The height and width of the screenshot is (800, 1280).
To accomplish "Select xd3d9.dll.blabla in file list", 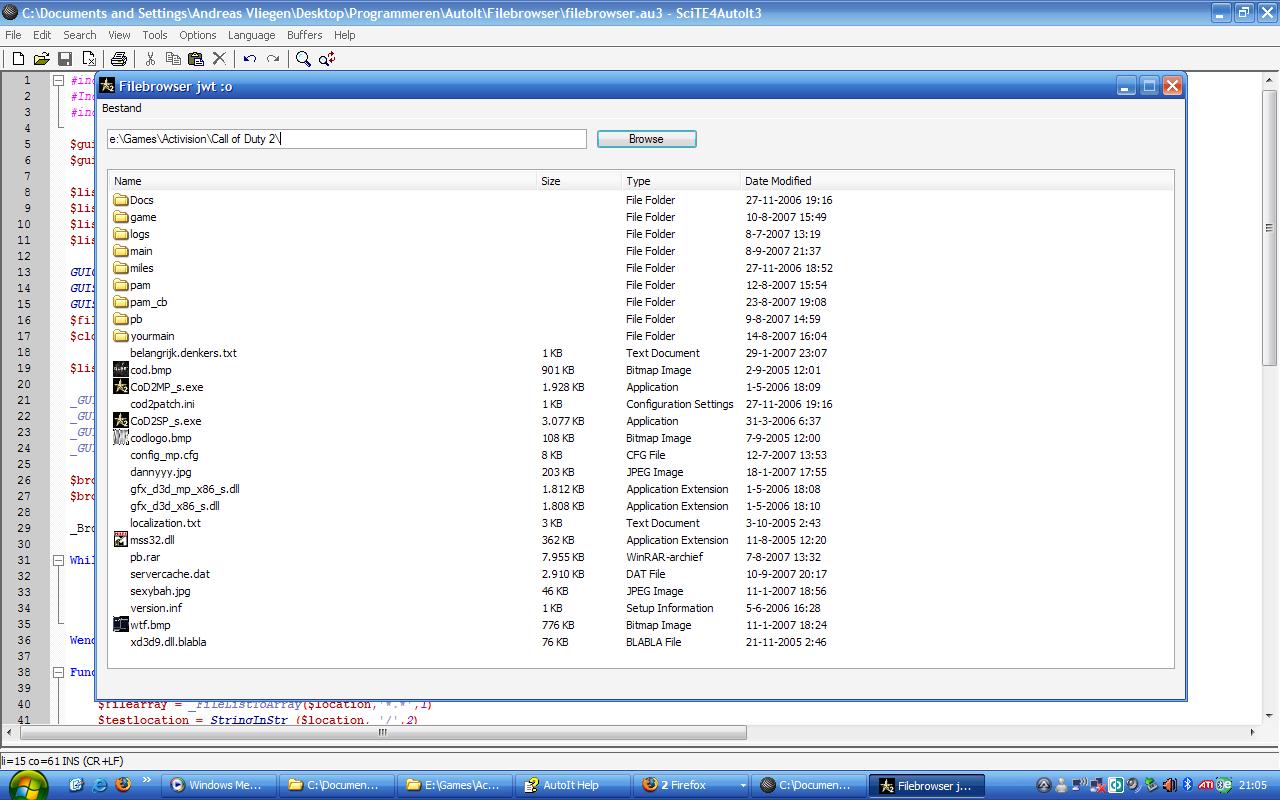I will pos(168,642).
